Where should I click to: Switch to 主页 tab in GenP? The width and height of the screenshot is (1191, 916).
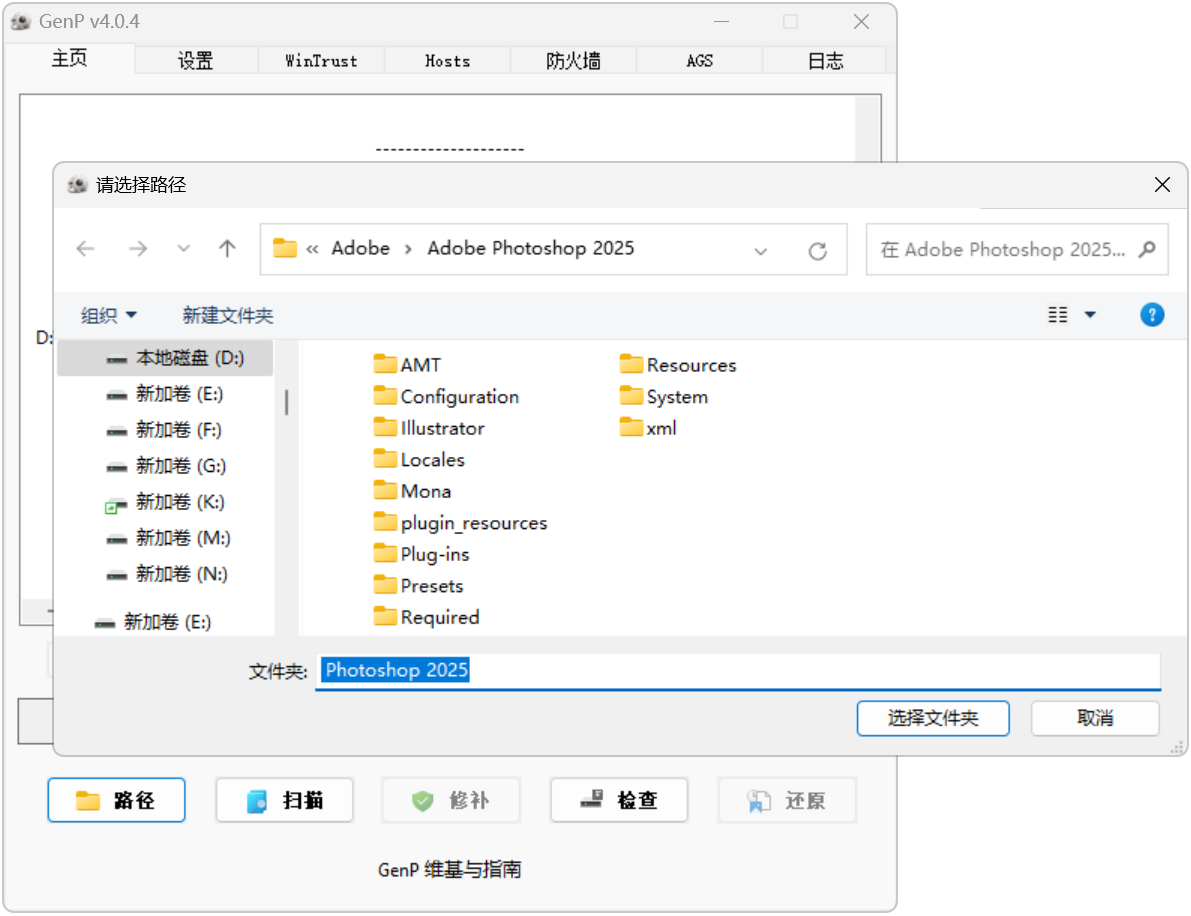(x=69, y=58)
